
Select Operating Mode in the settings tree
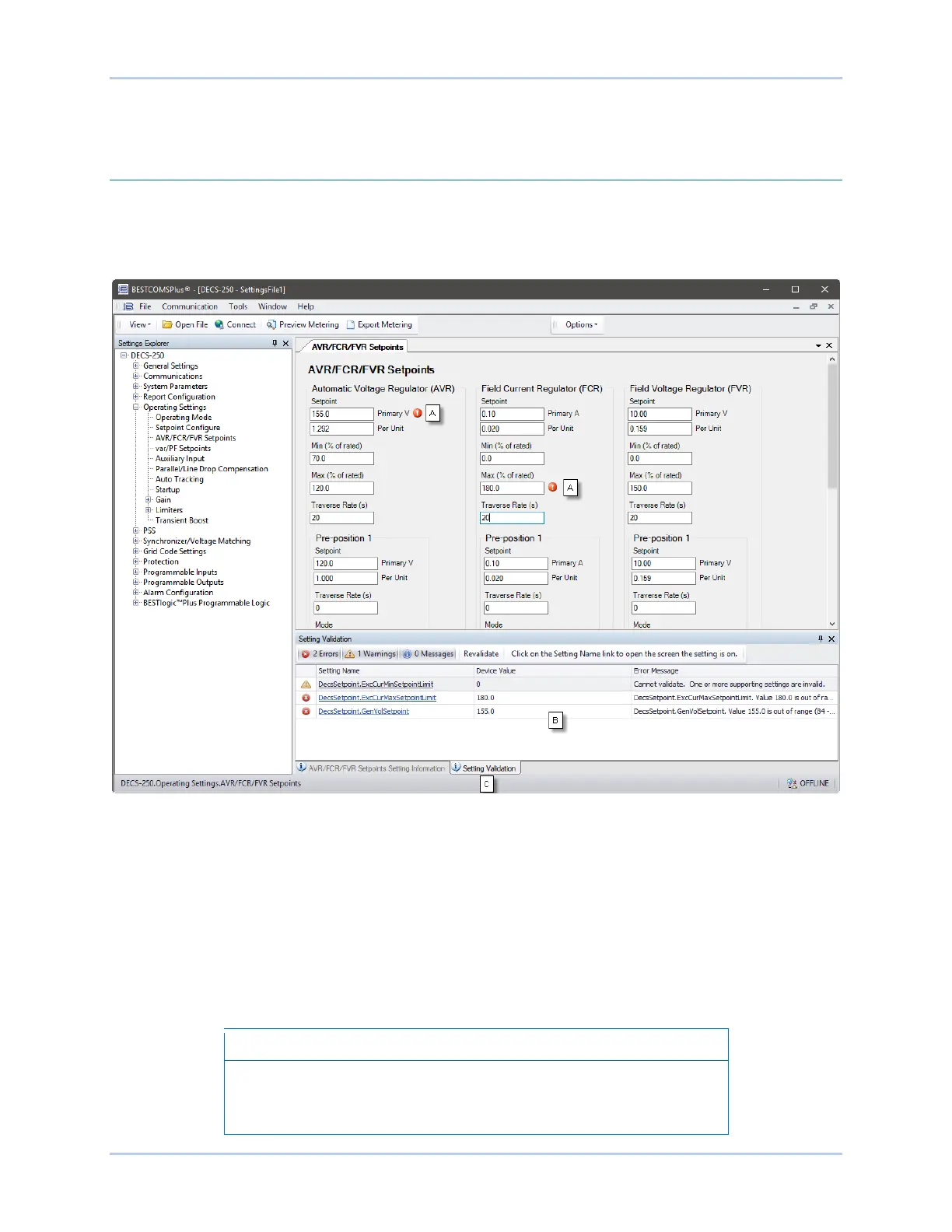(x=184, y=418)
